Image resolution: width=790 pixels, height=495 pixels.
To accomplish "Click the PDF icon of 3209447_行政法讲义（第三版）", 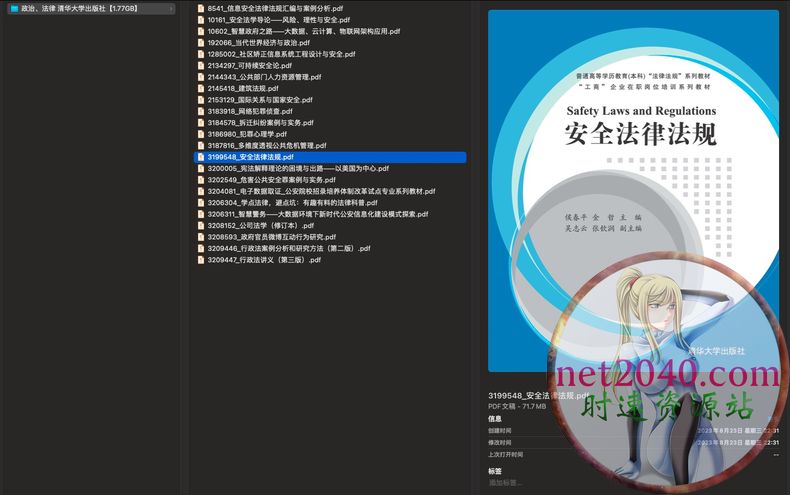I will [x=201, y=260].
